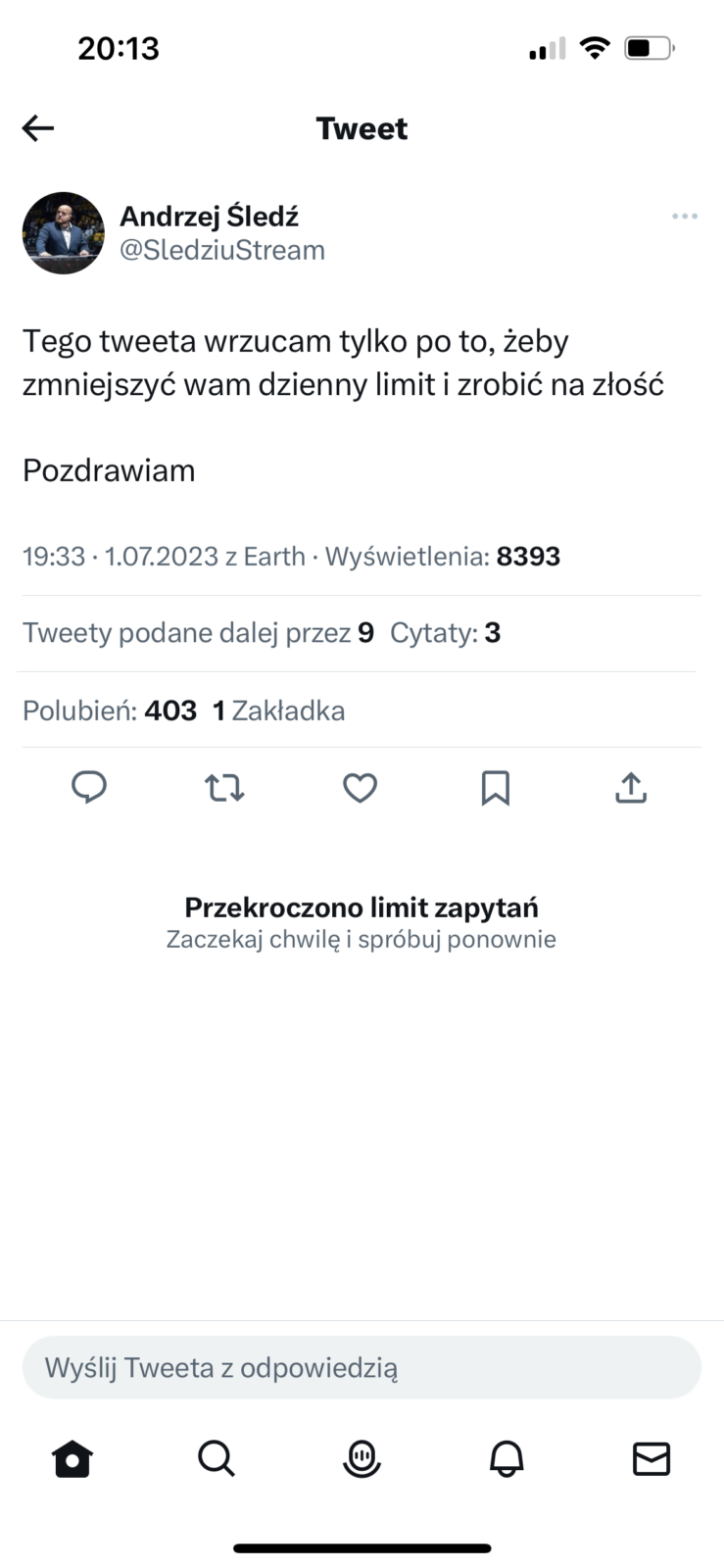View likes list "Polubień: 403"
Screen dimensions: 724x1568
110,710
